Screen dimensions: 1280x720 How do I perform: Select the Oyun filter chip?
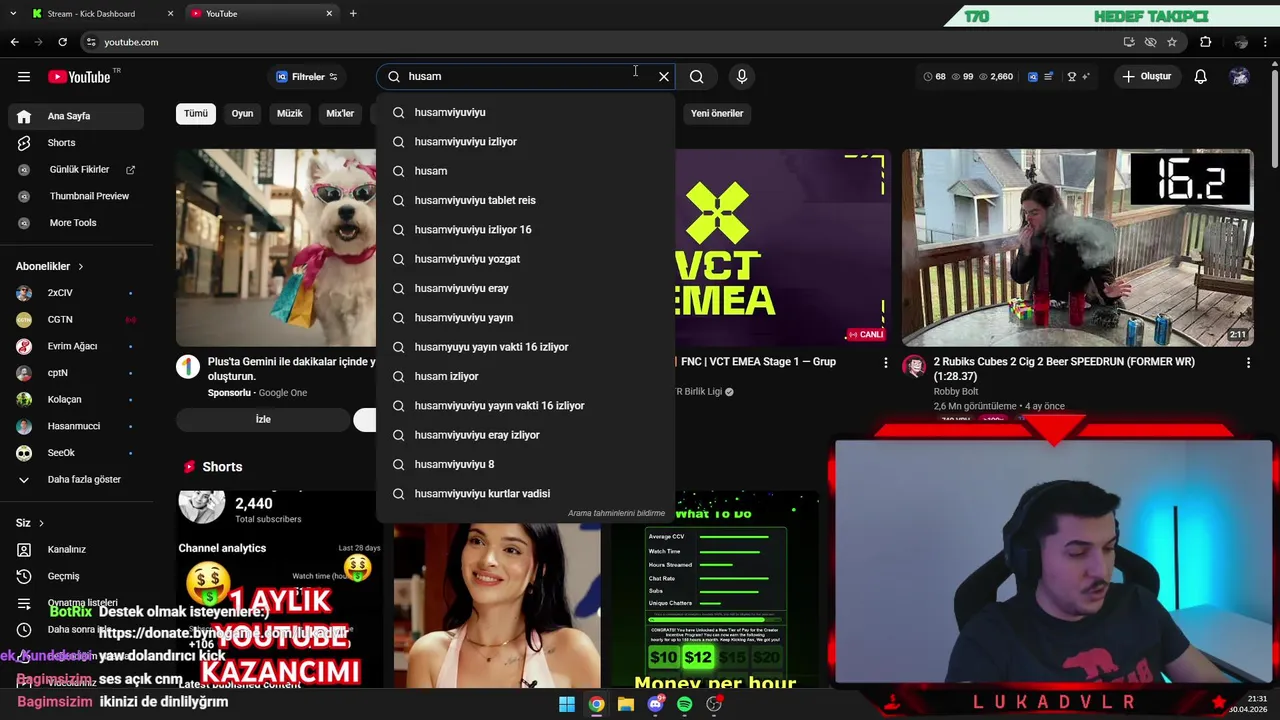243,113
